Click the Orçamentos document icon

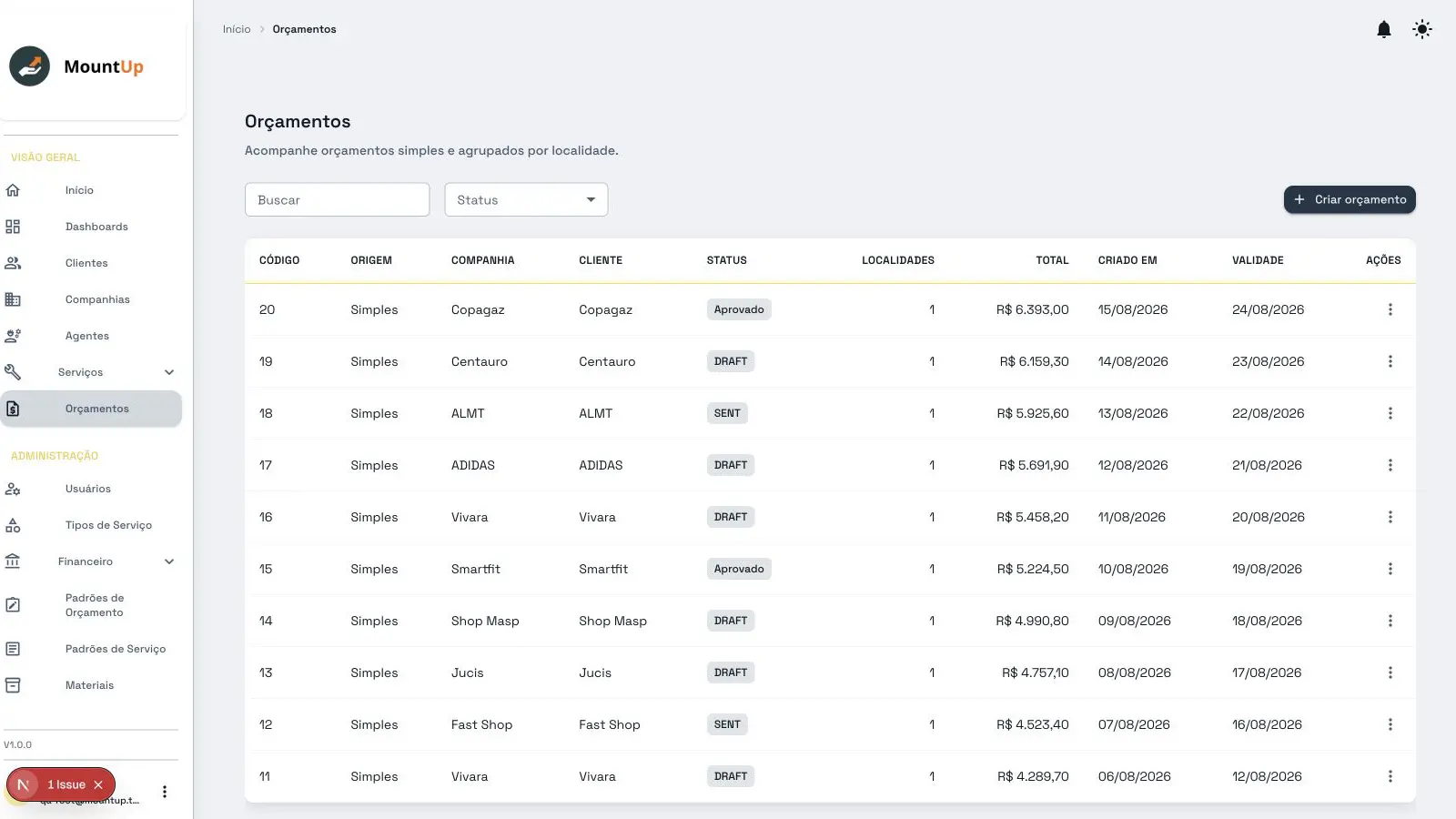coord(13,409)
